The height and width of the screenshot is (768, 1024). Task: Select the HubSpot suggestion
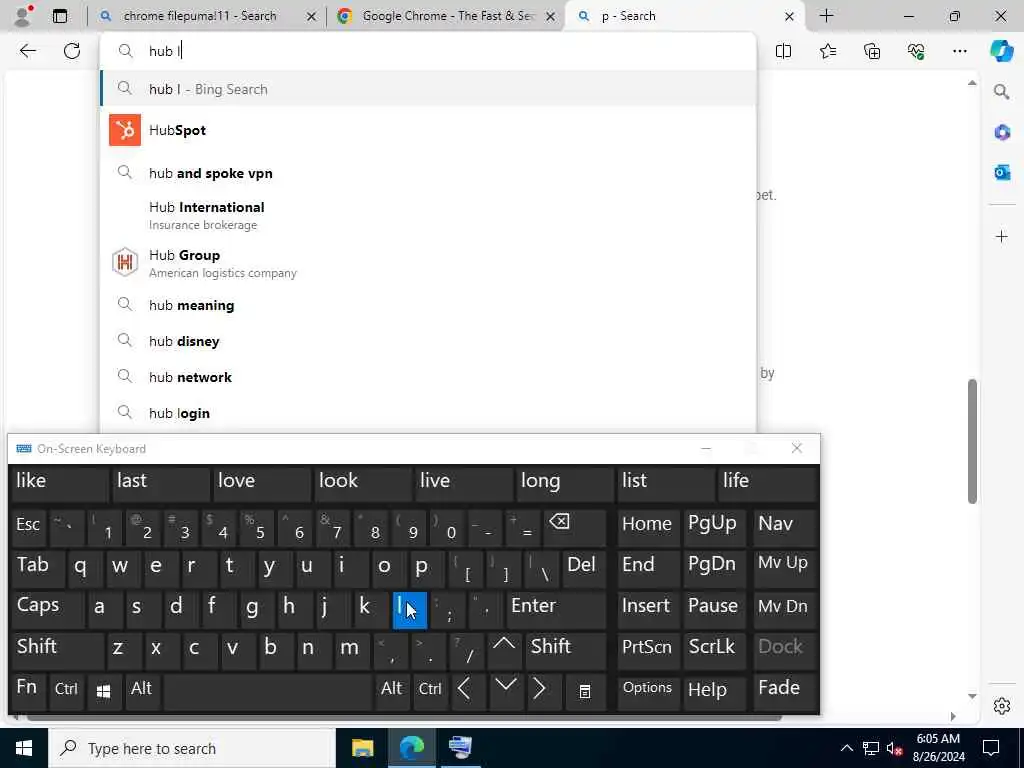coord(428,130)
